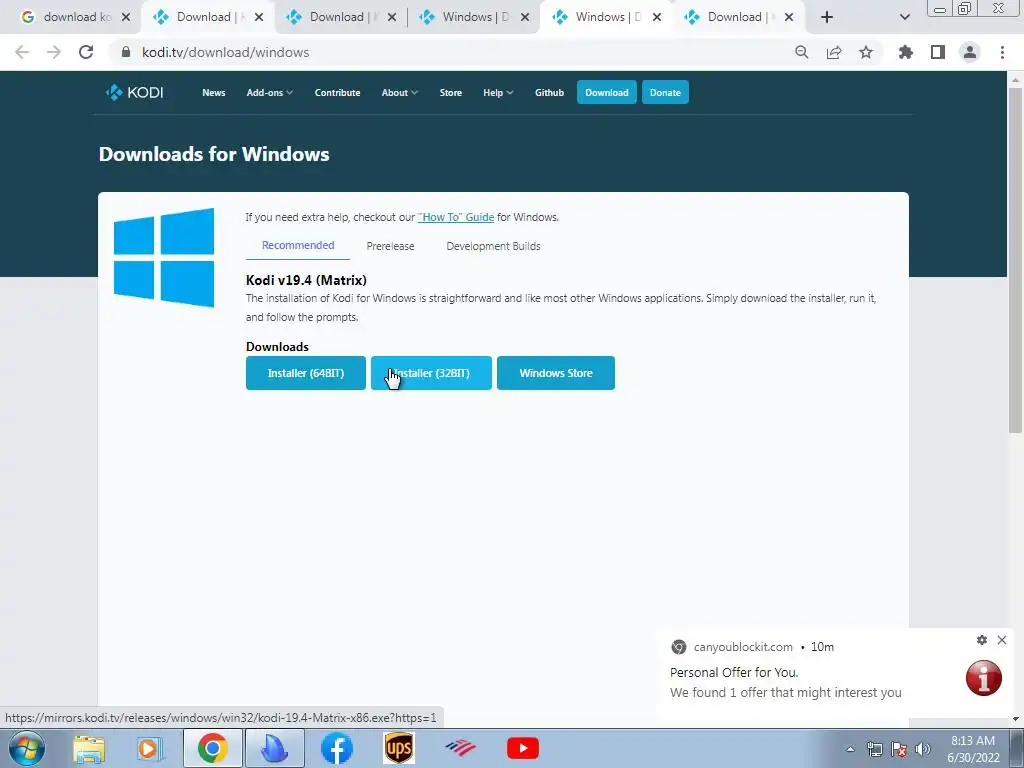Screen dimensions: 1024x768
Task: Open a new tab with the plus button
Action: pyautogui.click(x=827, y=17)
